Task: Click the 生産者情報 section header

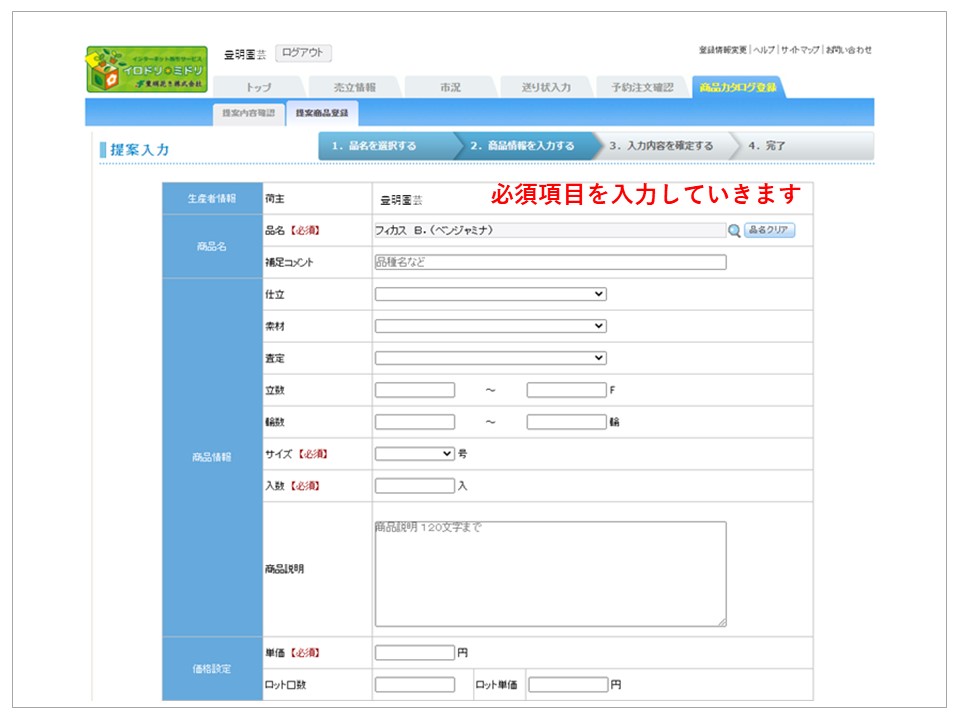Action: pos(212,198)
